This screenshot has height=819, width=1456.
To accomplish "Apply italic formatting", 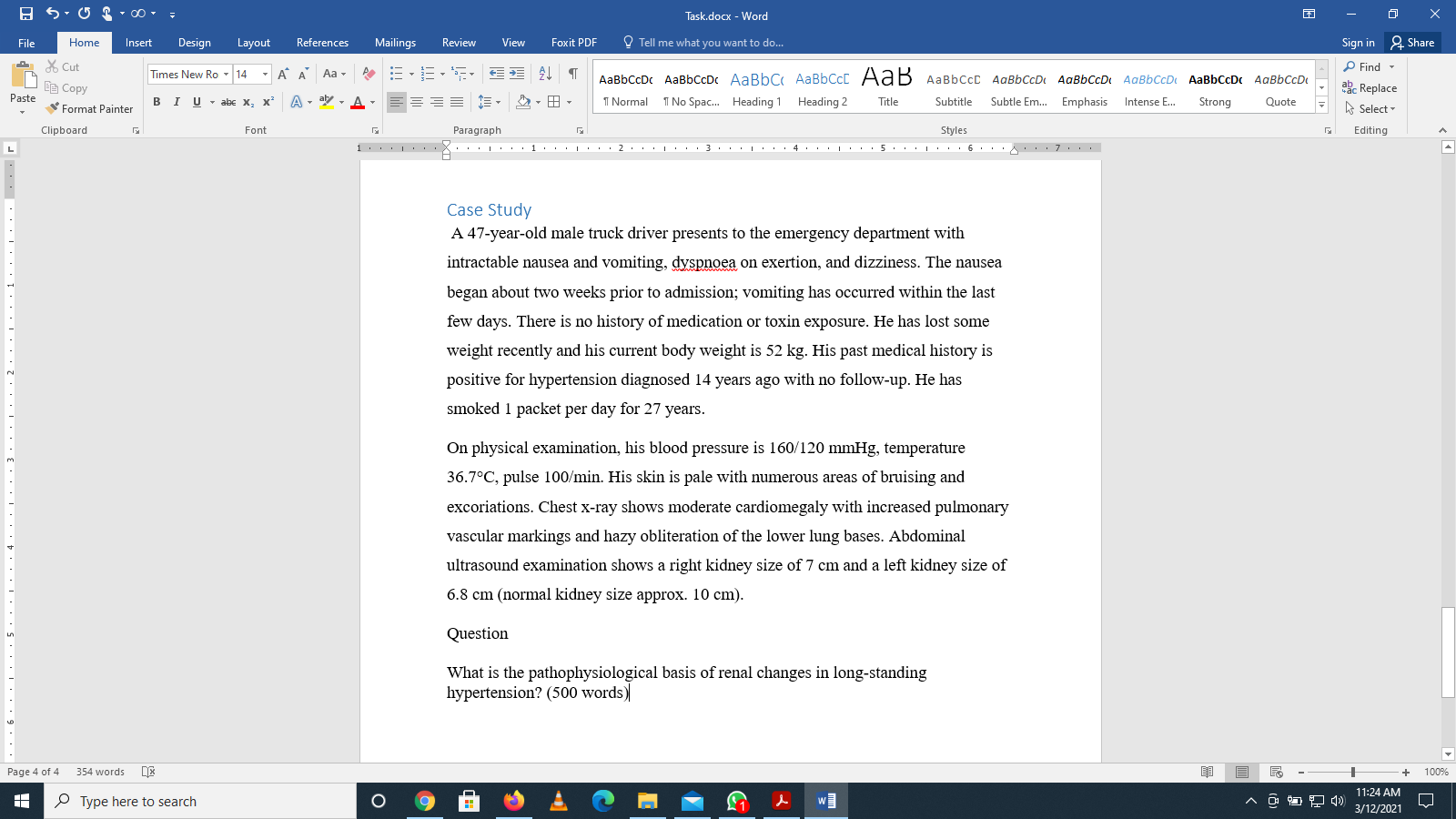I will [176, 102].
